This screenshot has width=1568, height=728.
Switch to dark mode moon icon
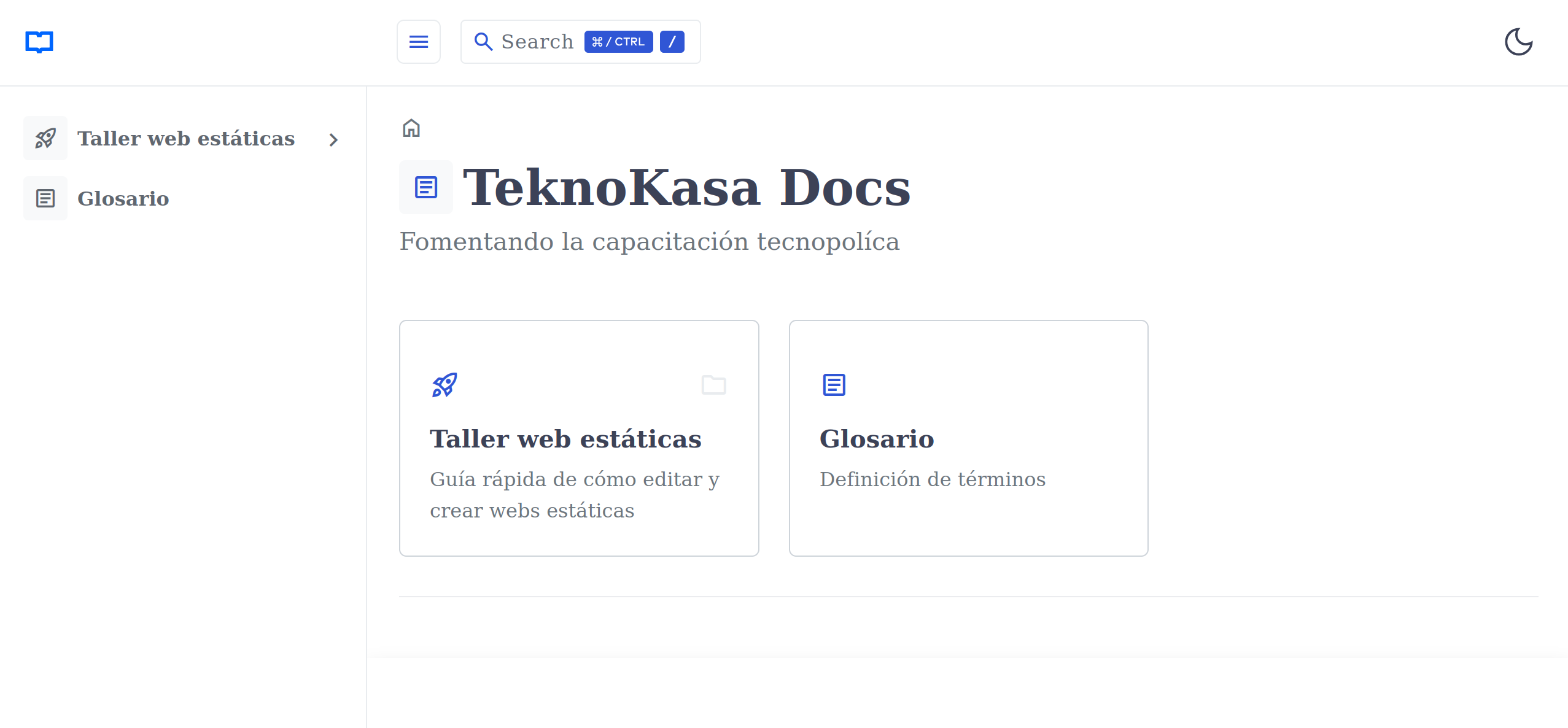point(1518,42)
